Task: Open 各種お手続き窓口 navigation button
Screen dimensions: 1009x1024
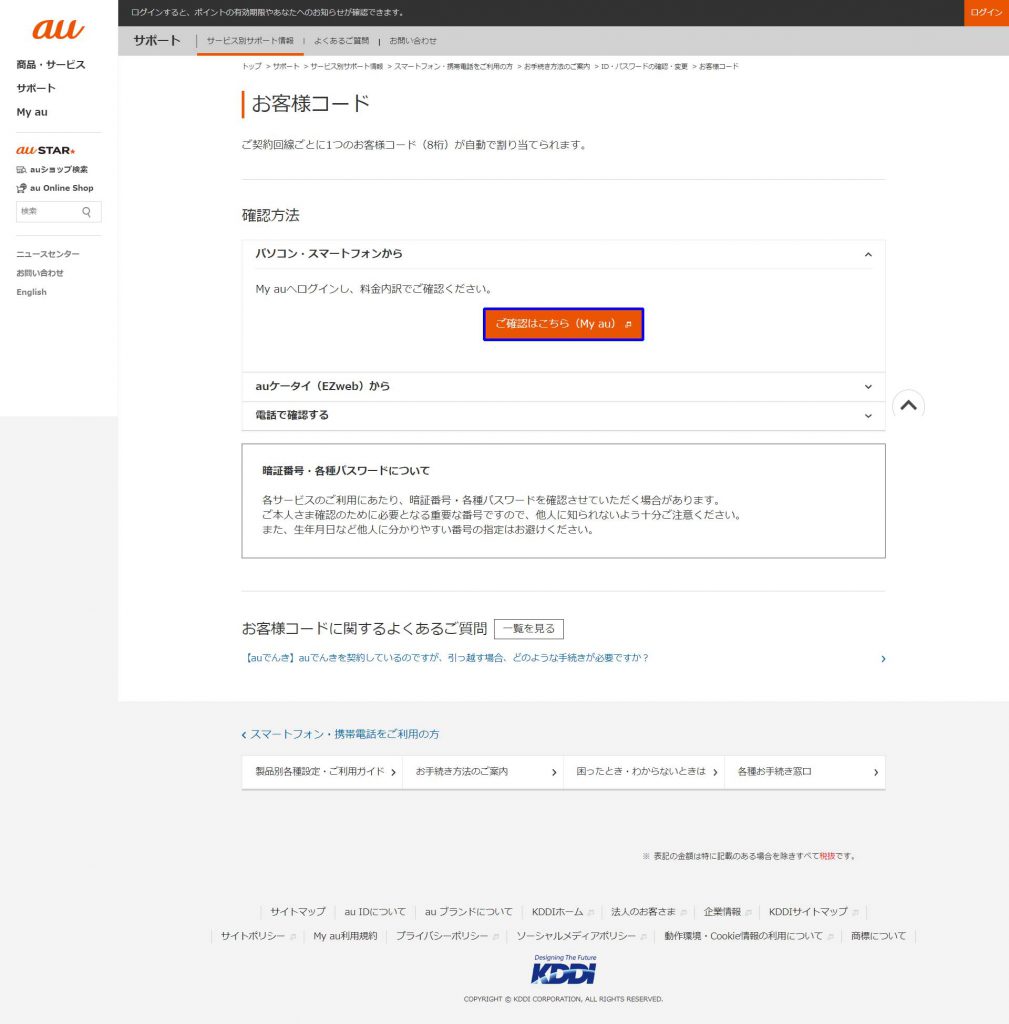Action: pos(805,772)
